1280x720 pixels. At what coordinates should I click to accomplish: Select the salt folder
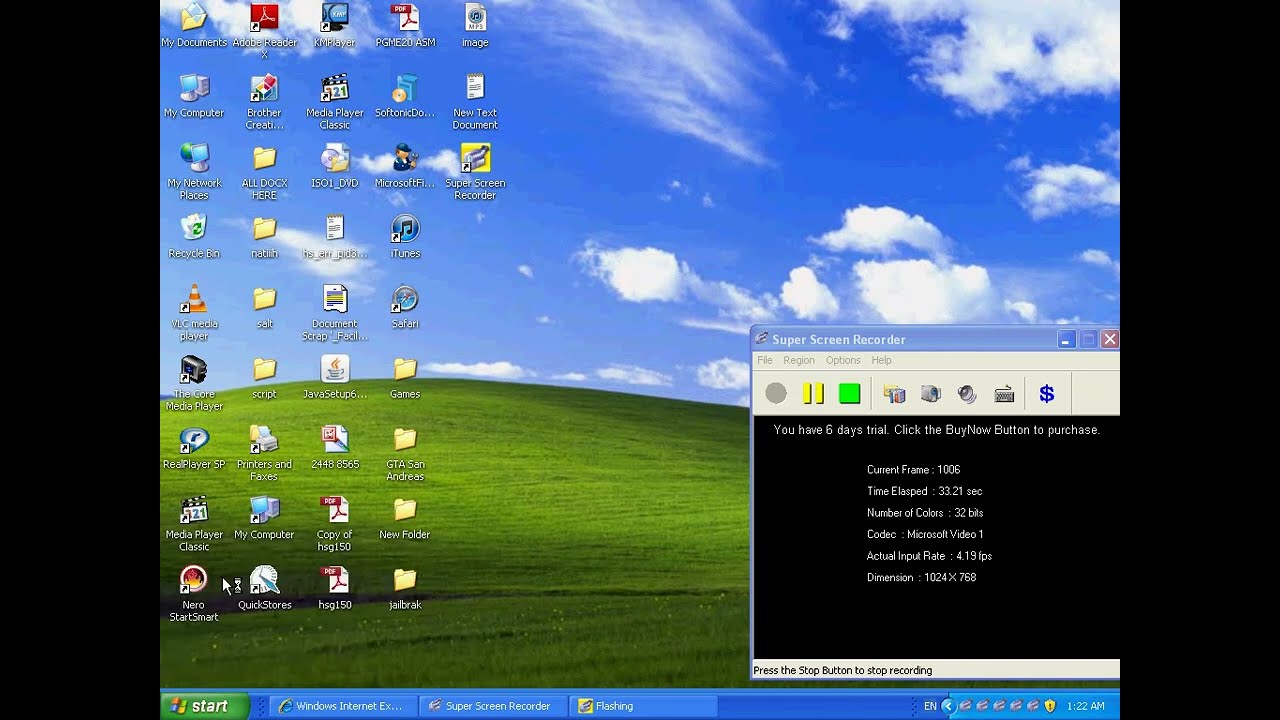click(264, 306)
